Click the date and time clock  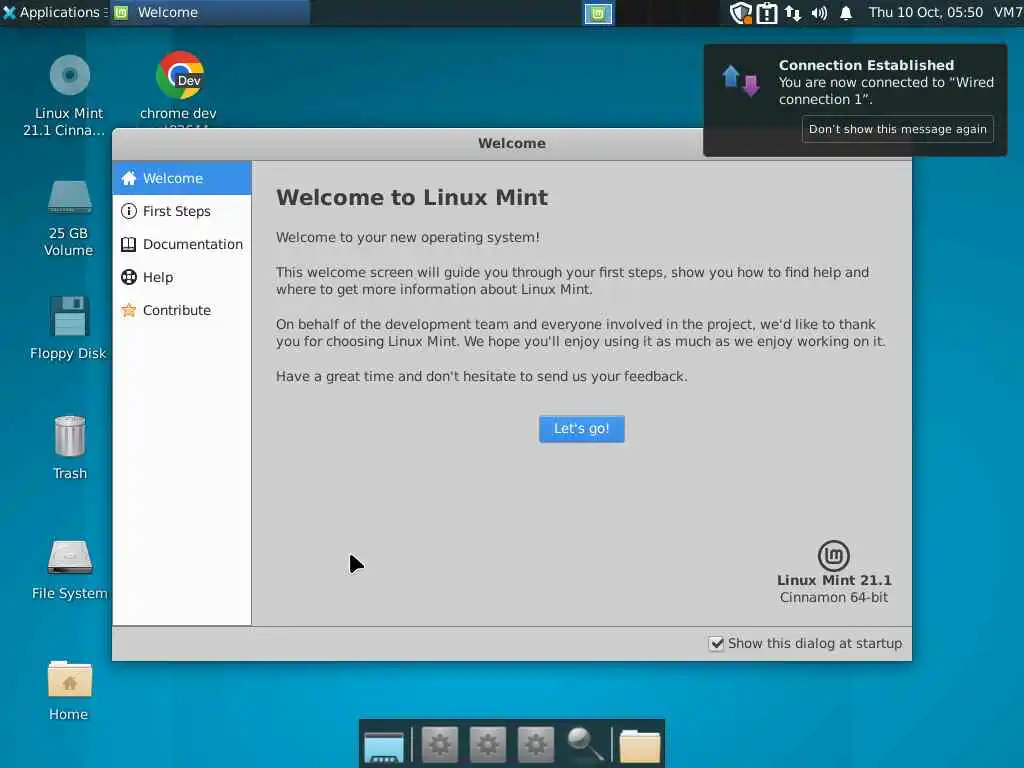coord(925,12)
